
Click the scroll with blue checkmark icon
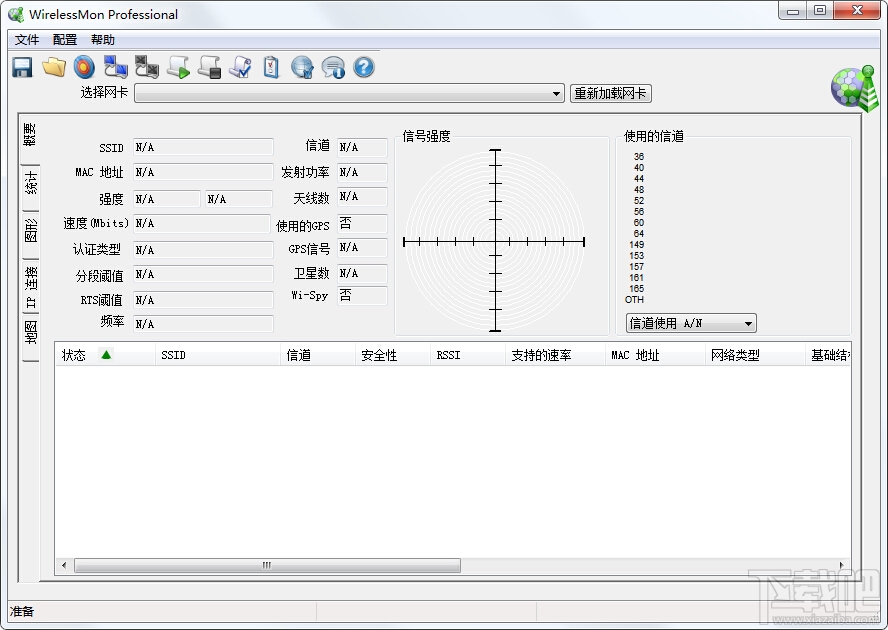click(x=240, y=67)
